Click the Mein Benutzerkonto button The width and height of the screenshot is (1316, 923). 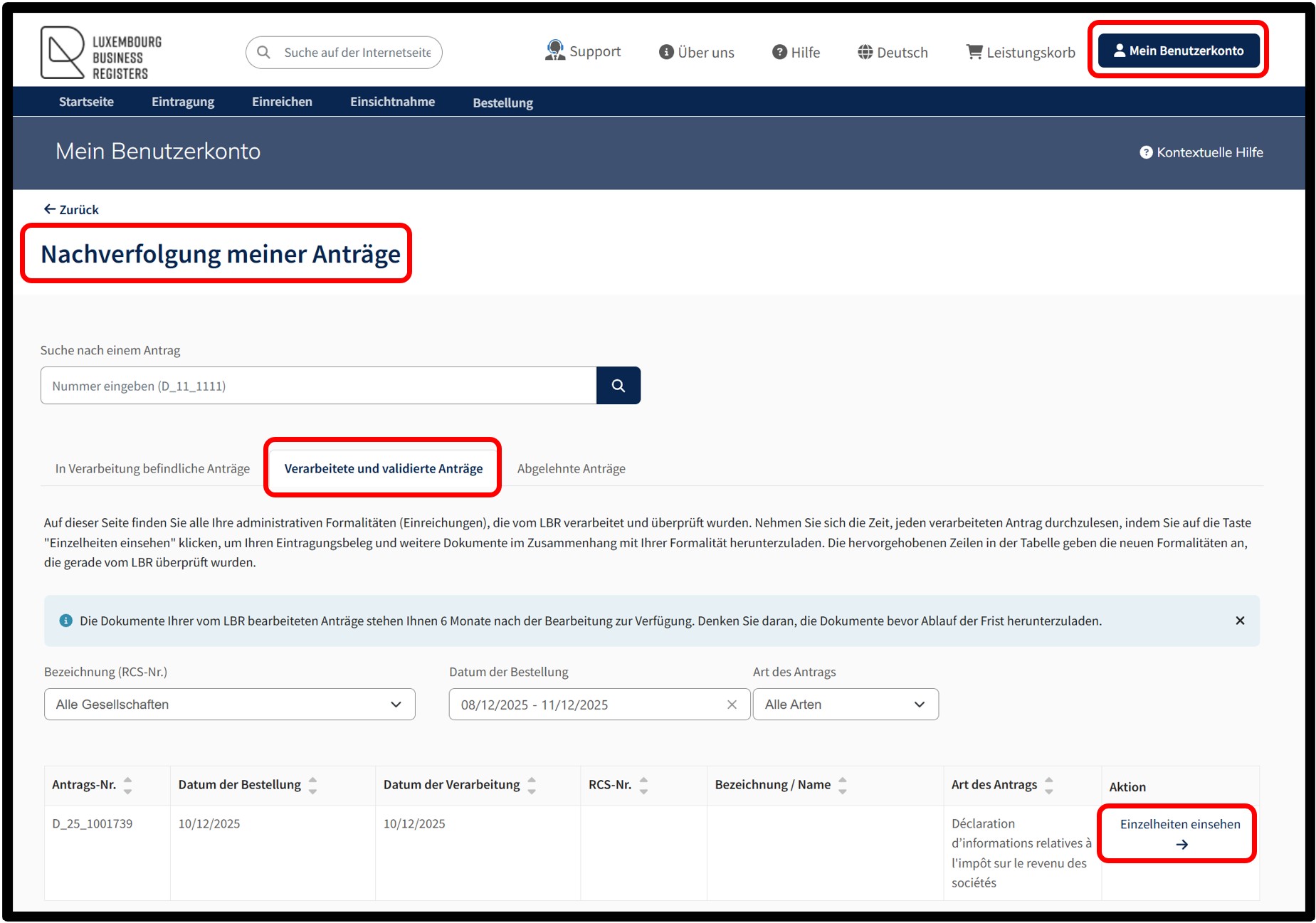1179,51
